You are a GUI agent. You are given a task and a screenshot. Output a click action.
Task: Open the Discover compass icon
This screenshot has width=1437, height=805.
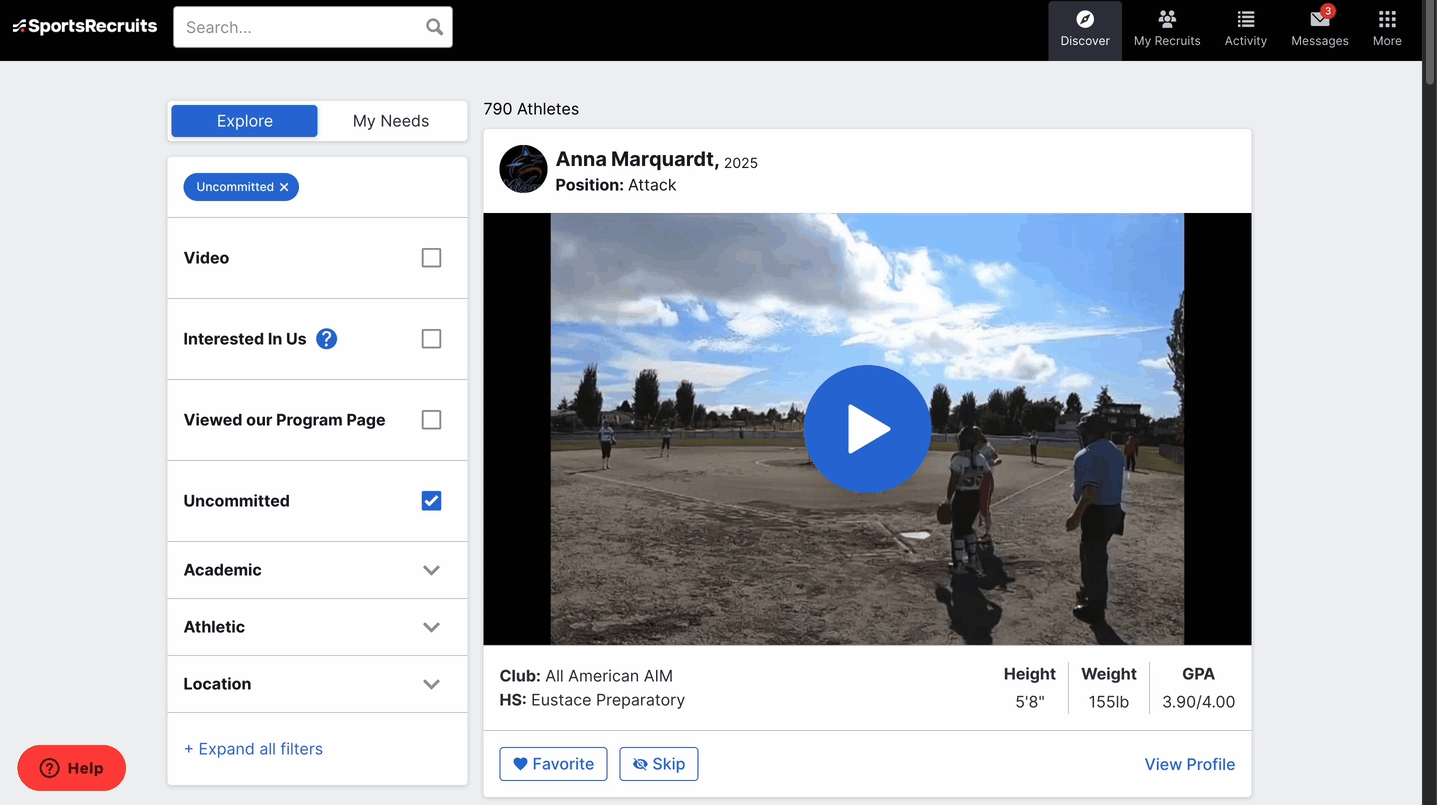pyautogui.click(x=1085, y=20)
